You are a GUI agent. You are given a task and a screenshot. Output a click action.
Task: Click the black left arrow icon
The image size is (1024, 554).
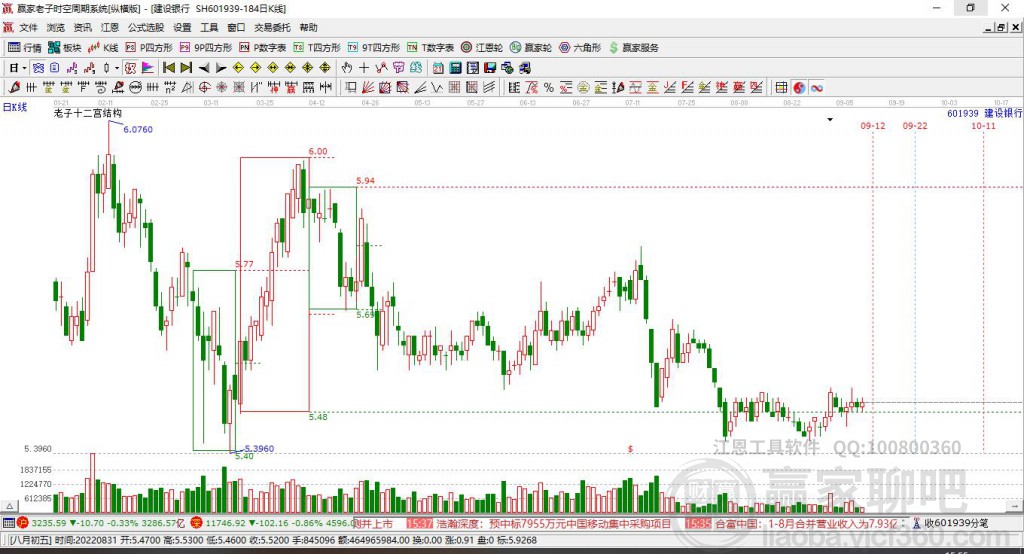(x=204, y=68)
